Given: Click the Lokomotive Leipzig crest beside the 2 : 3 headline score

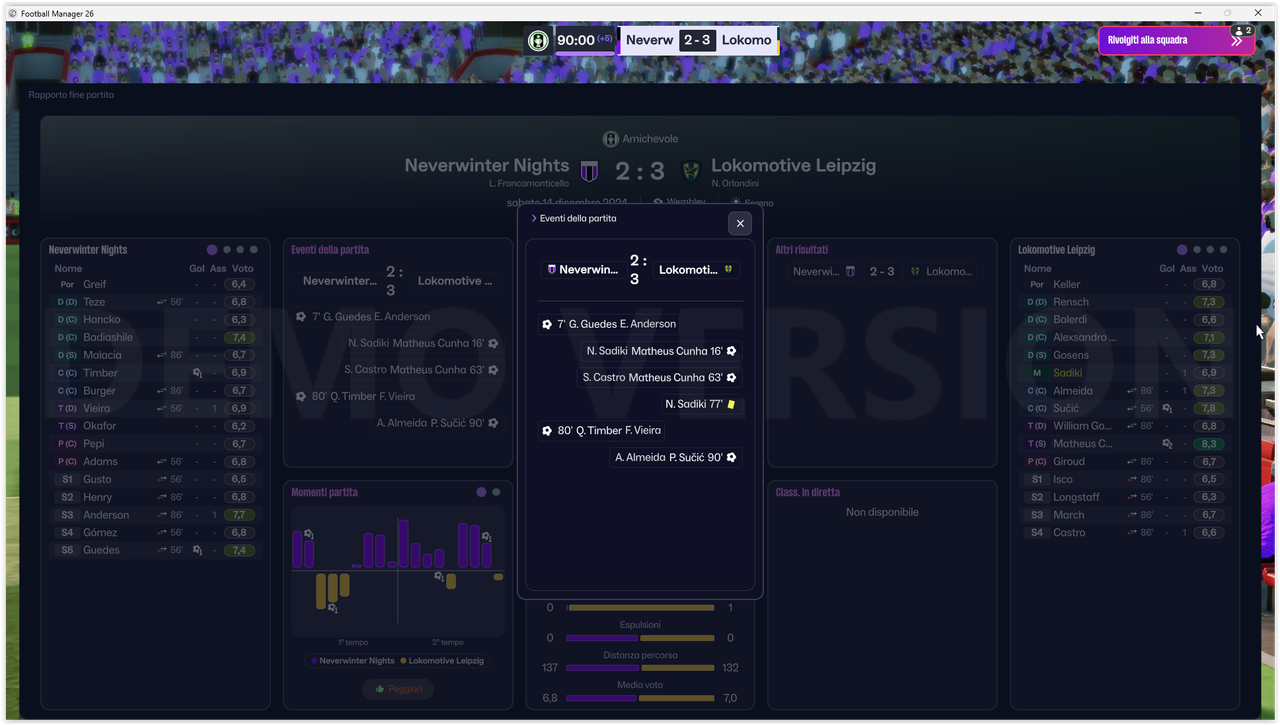Looking at the screenshot, I should point(690,171).
